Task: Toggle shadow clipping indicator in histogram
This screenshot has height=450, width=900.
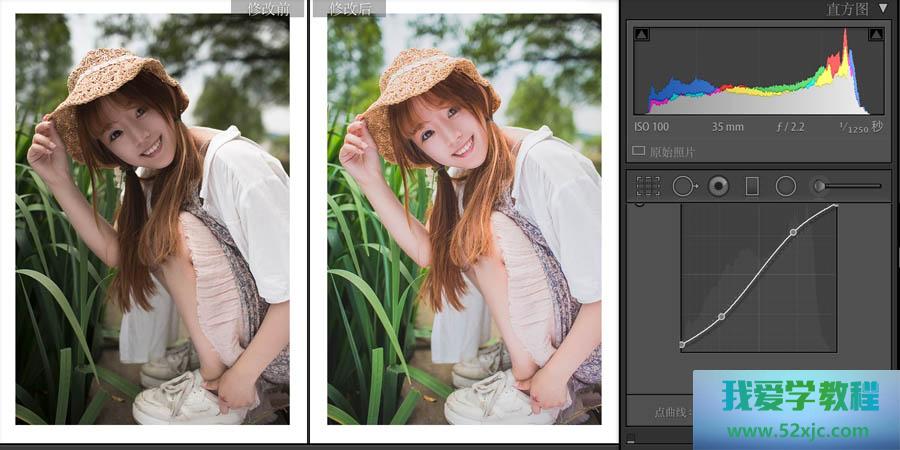Action: 642,35
